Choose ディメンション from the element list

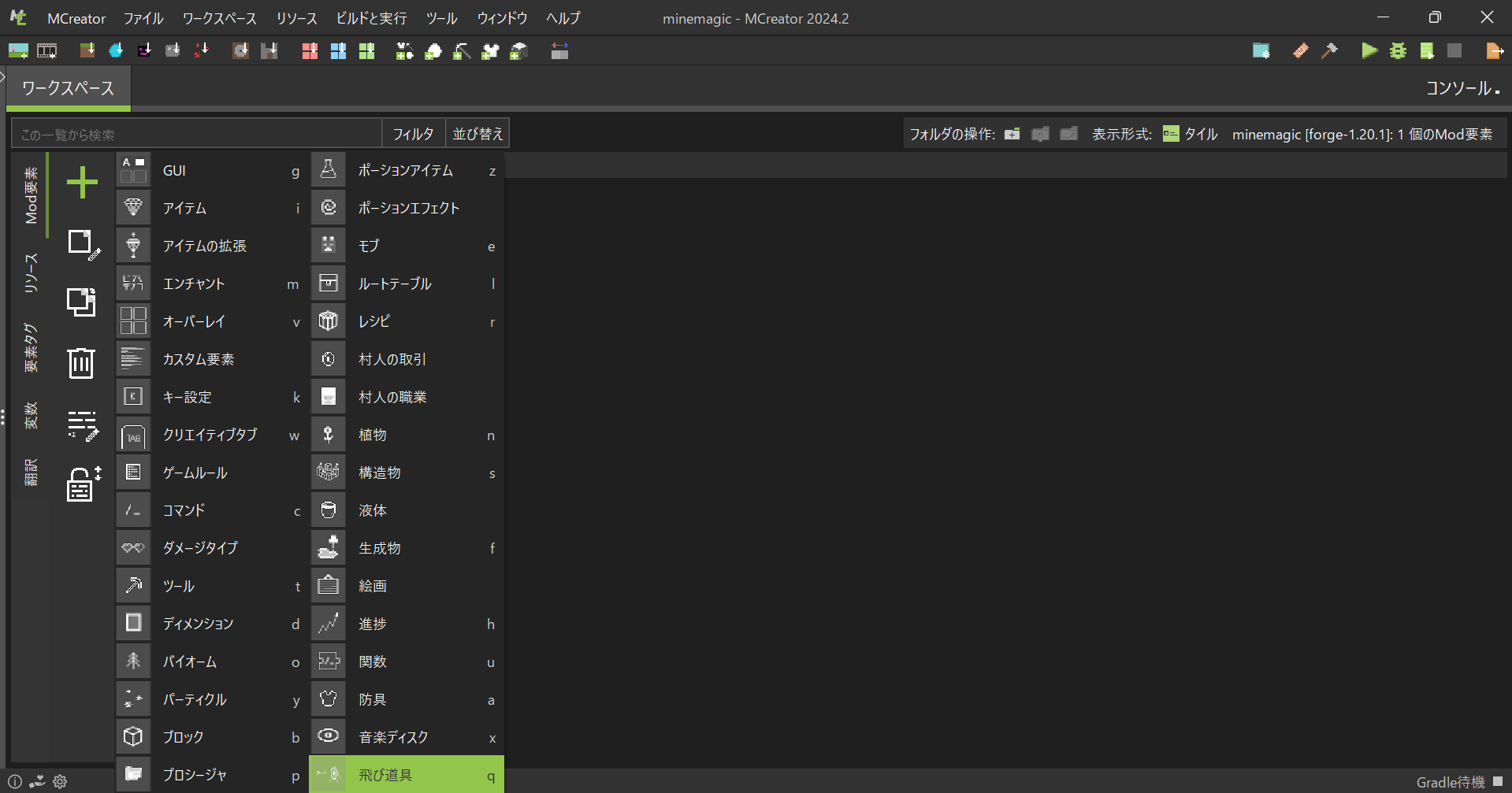[211, 624]
